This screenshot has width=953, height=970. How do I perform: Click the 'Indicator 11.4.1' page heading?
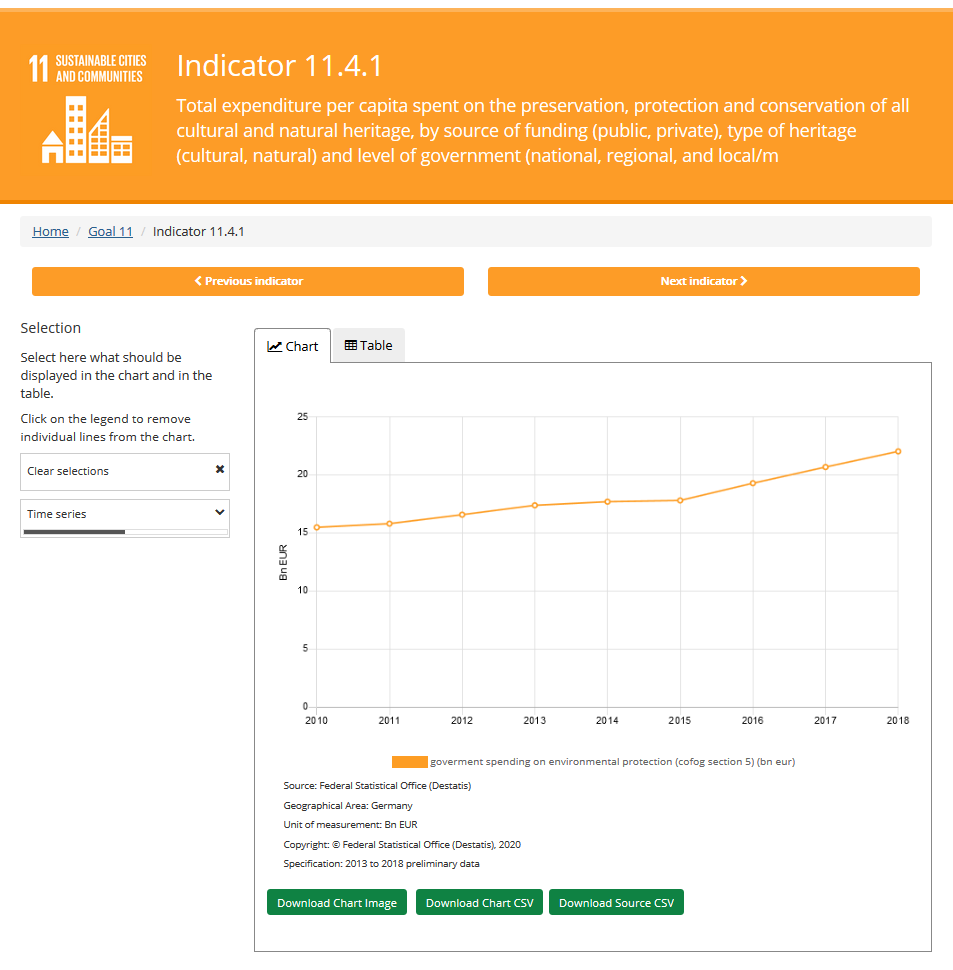(x=280, y=66)
